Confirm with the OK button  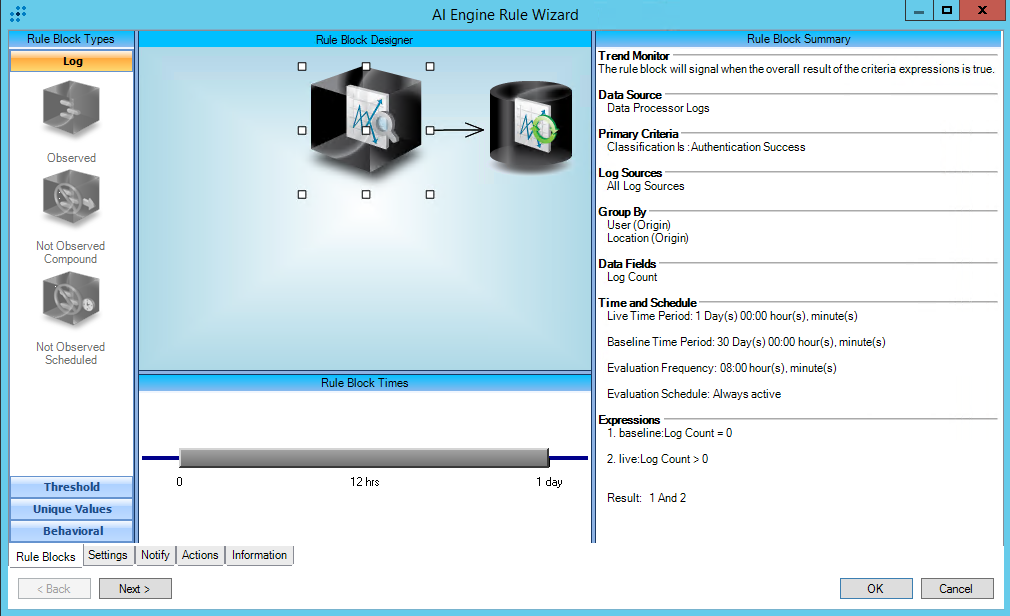pyautogui.click(x=875, y=588)
